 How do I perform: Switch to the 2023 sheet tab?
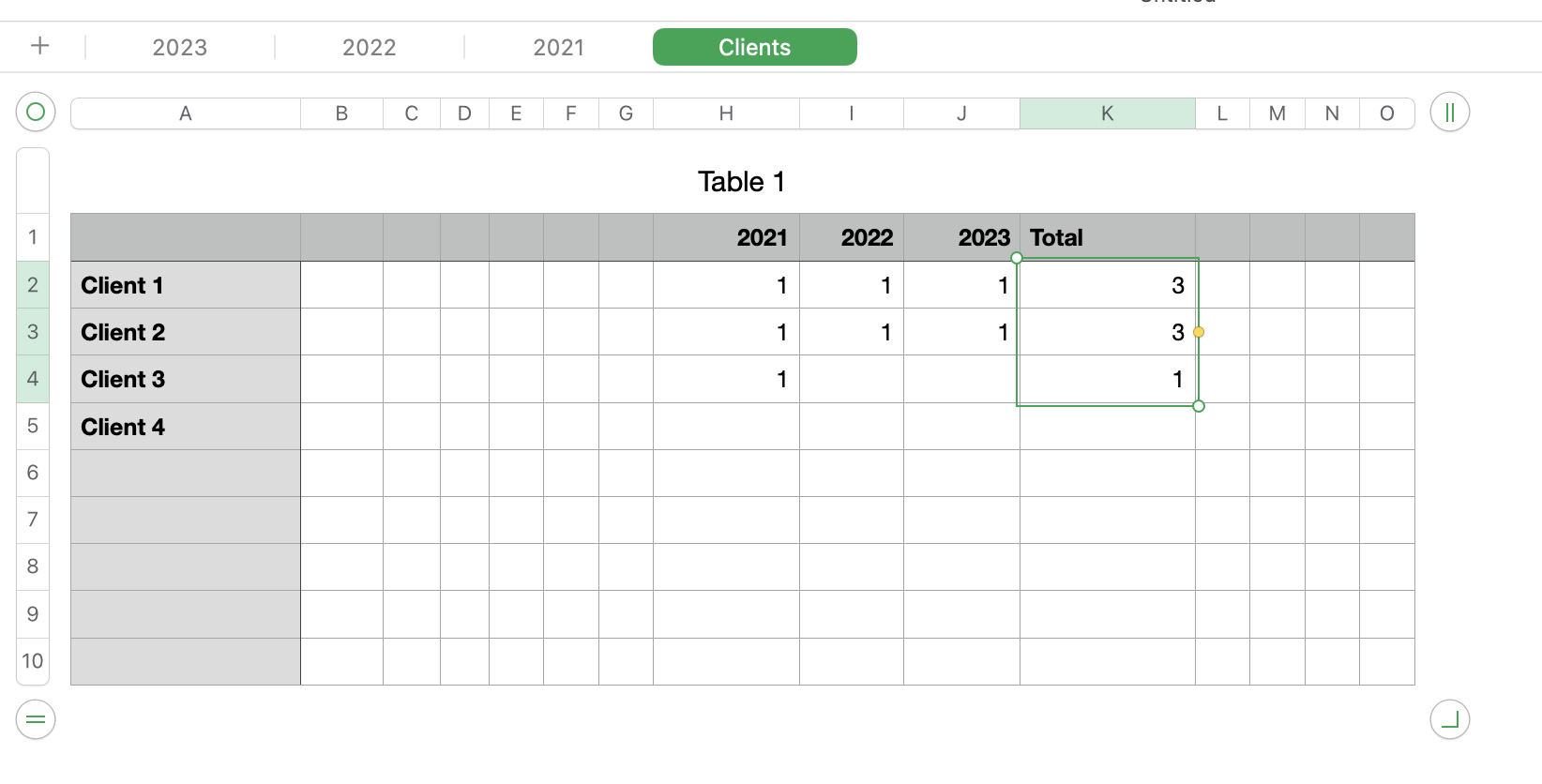point(179,47)
